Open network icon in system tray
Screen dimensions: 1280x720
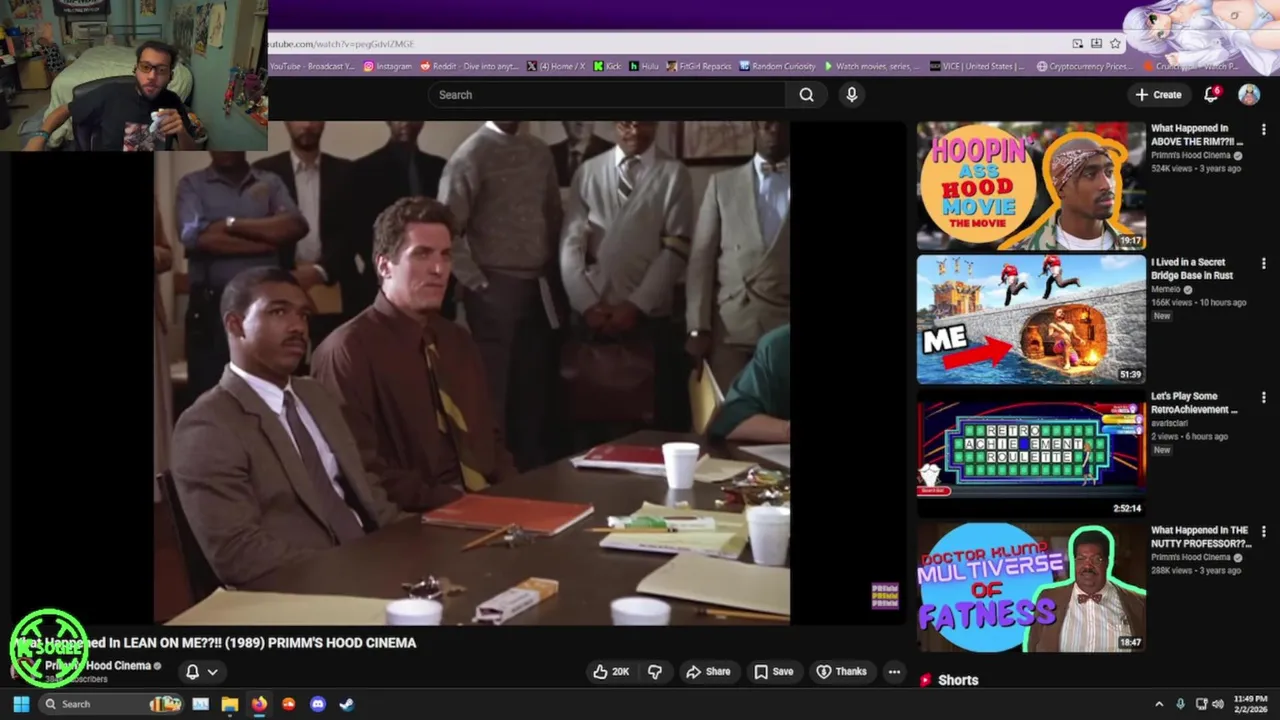(x=1201, y=704)
